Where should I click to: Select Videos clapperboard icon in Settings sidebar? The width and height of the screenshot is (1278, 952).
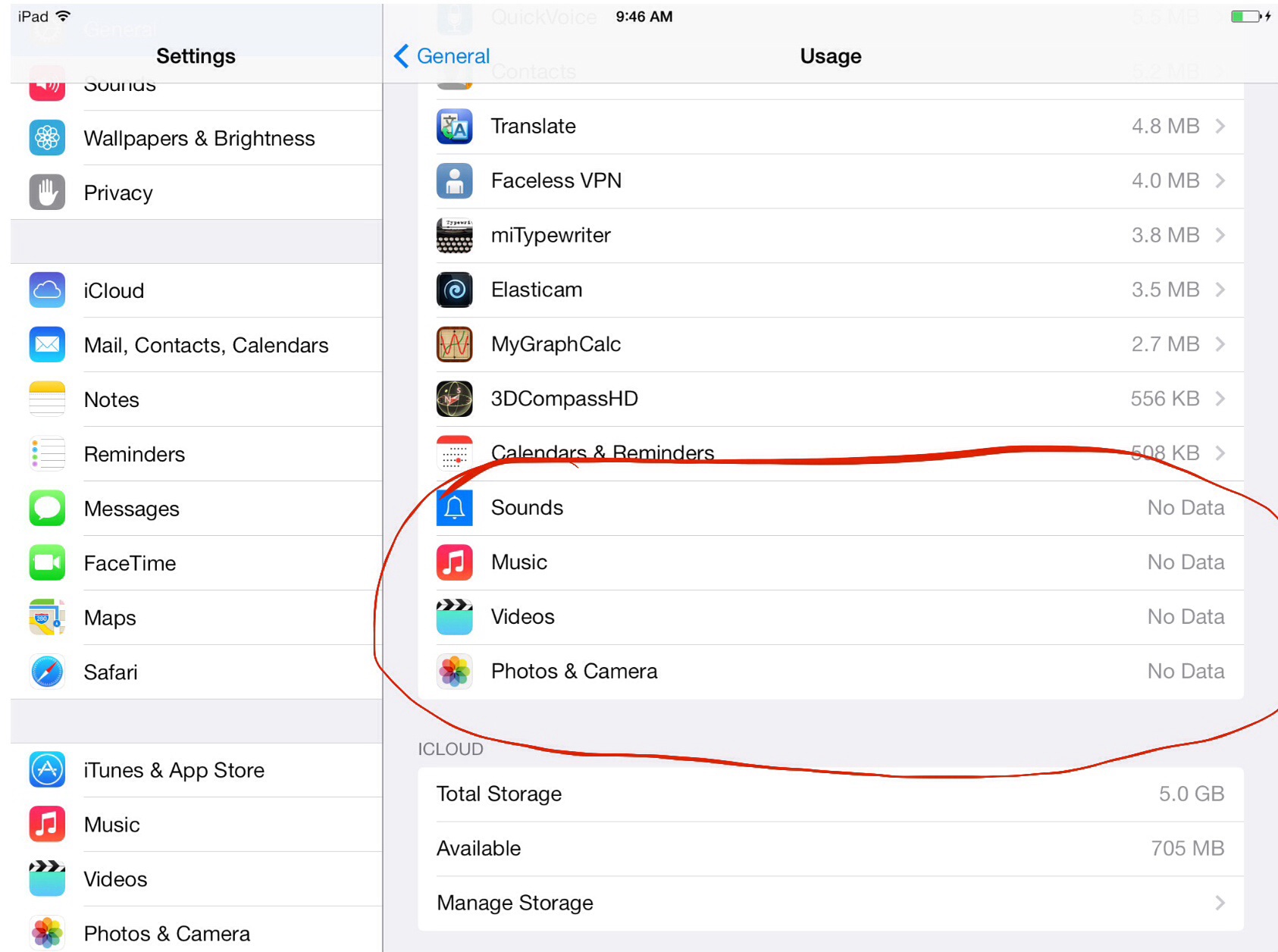pyautogui.click(x=47, y=879)
